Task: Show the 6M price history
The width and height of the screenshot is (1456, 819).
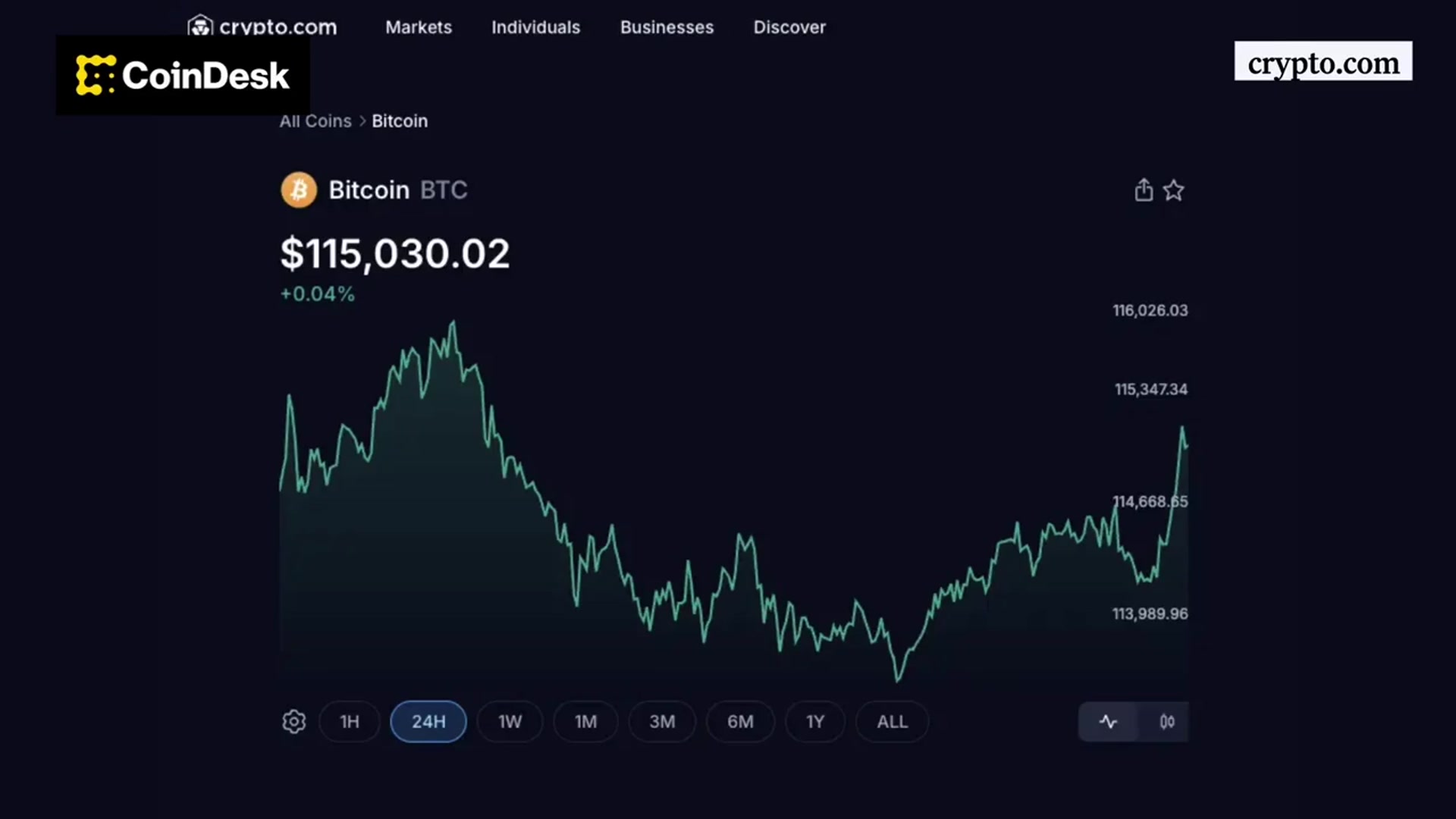Action: tap(740, 721)
